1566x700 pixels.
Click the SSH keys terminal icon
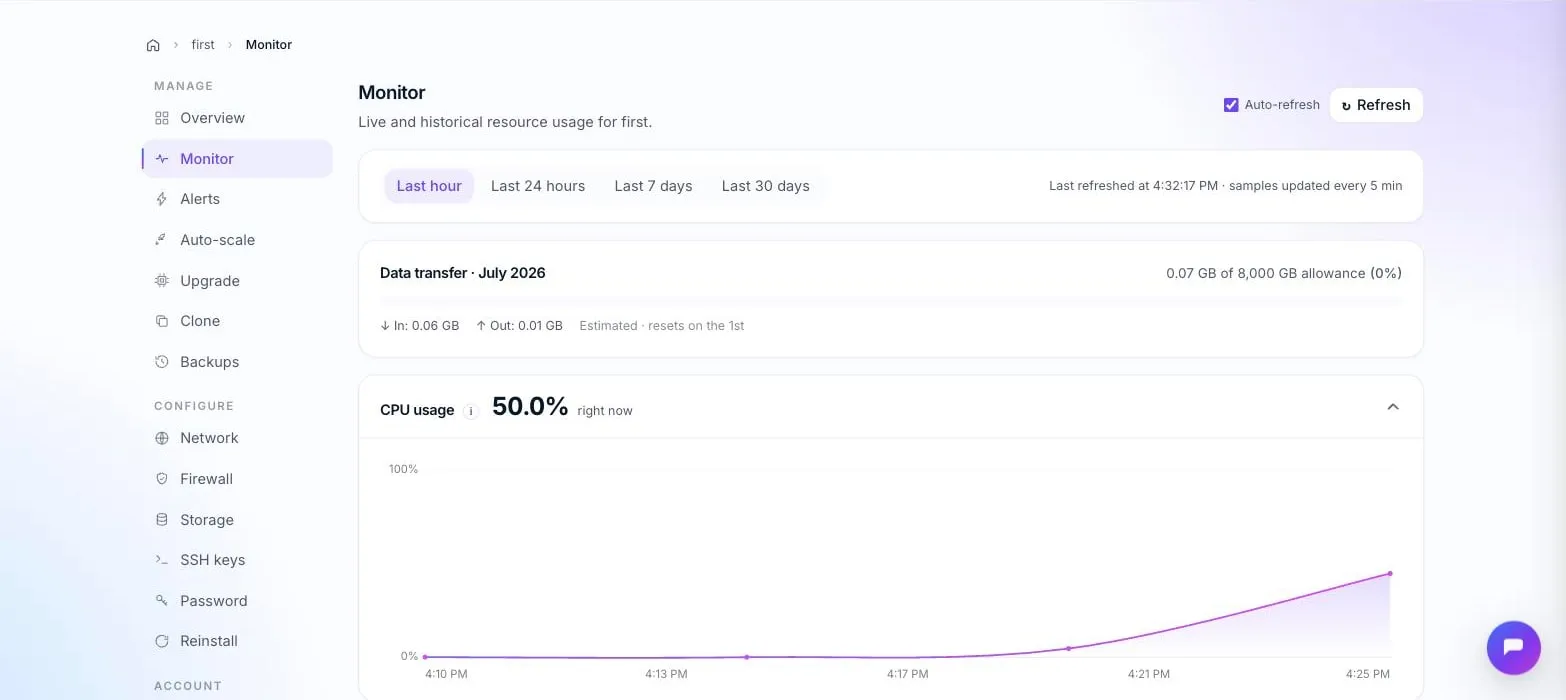pyautogui.click(x=162, y=560)
